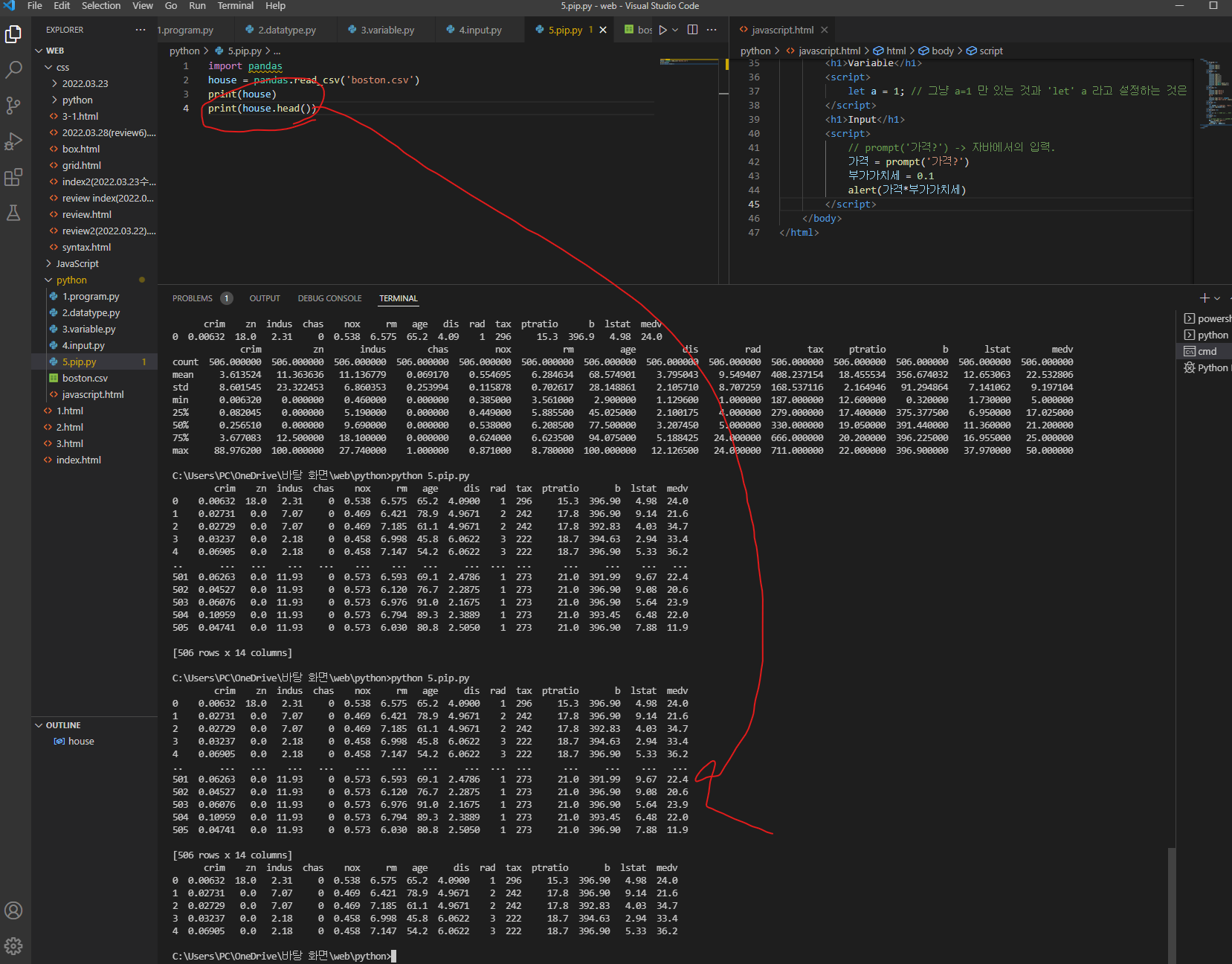Open 1.program.py in the Explorer tree
The image size is (1232, 964).
point(91,297)
